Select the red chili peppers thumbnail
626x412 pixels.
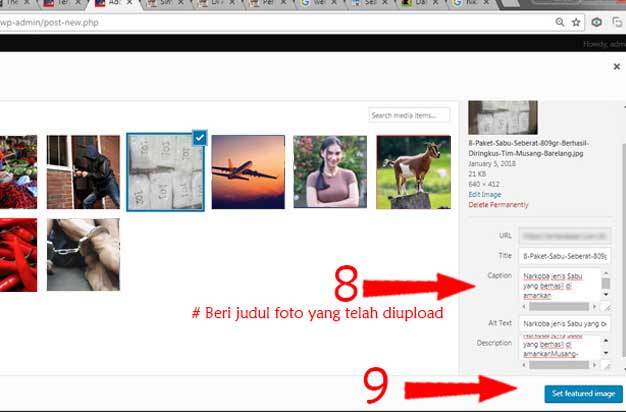pos(18,255)
